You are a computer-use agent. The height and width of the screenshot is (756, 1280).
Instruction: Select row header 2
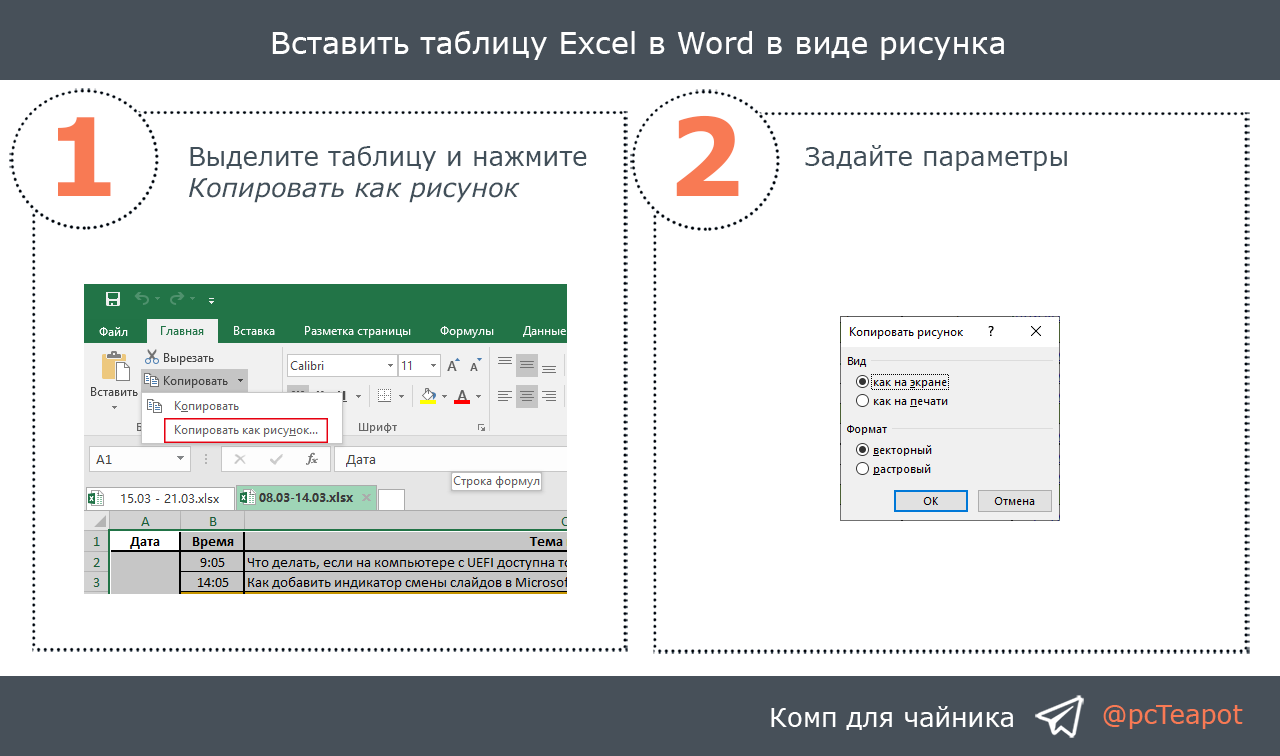[x=97, y=562]
